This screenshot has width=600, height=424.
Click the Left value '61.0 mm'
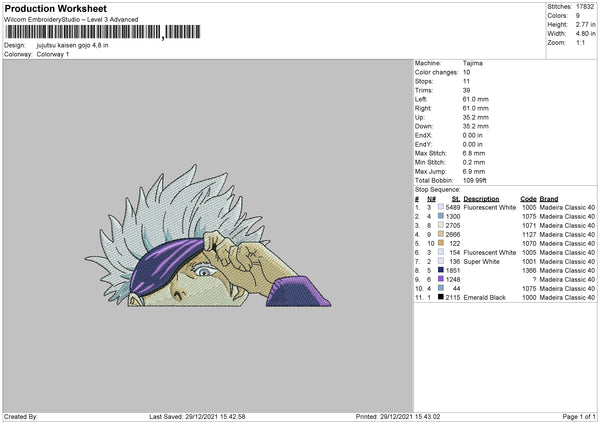tap(476, 99)
